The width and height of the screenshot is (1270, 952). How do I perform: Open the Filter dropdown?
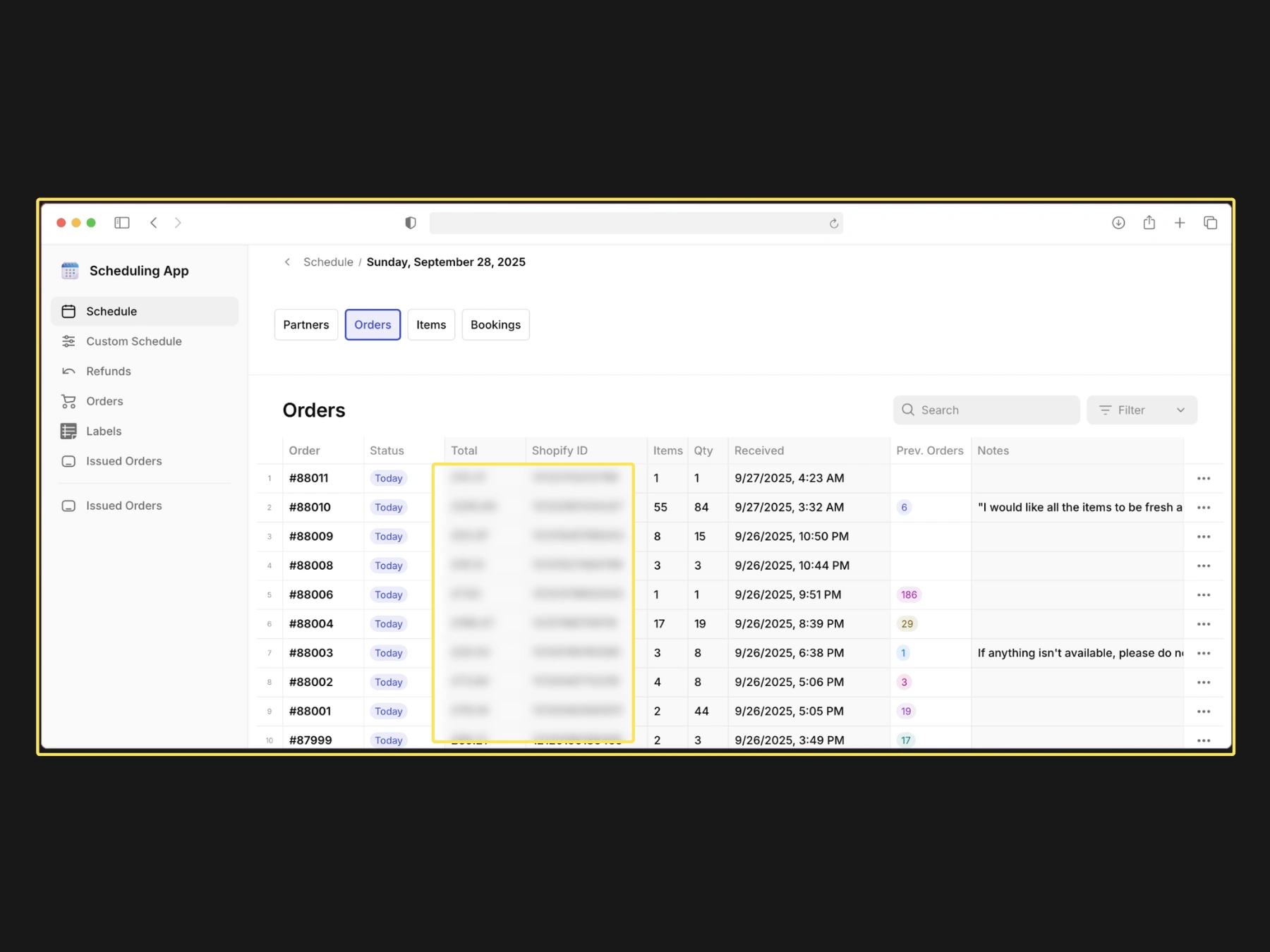point(1141,410)
